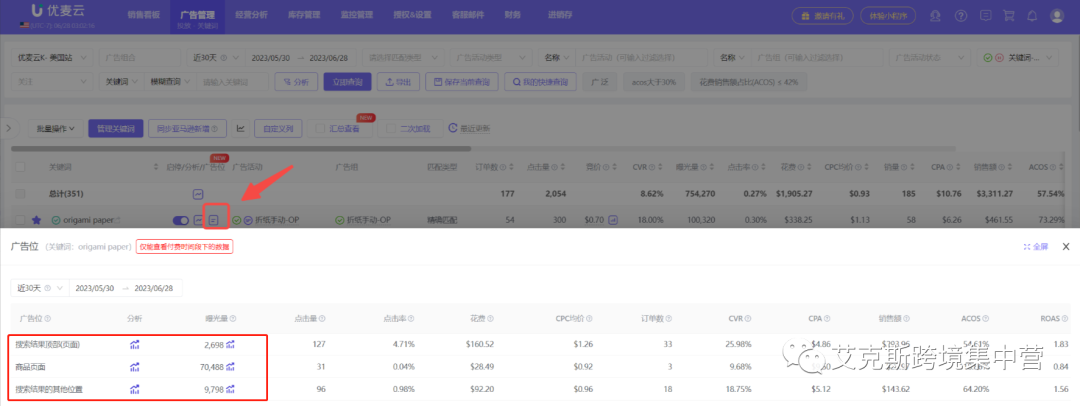Click the trend icon next to 70,488 impressions
This screenshot has height=406, width=1080.
231,366
